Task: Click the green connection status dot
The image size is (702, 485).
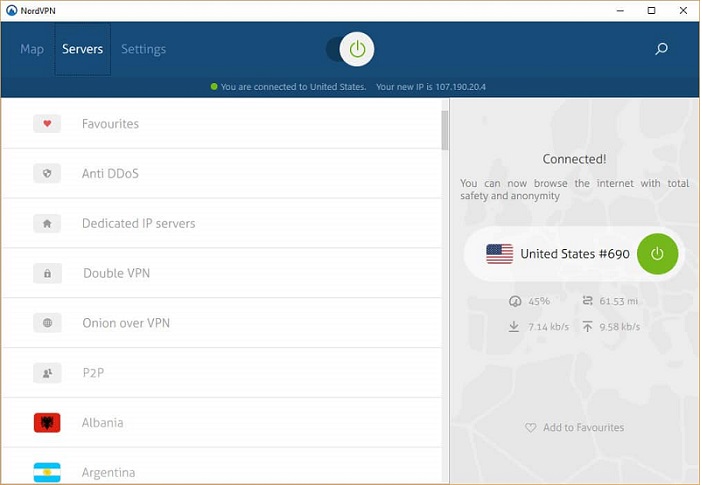Action: (214, 86)
